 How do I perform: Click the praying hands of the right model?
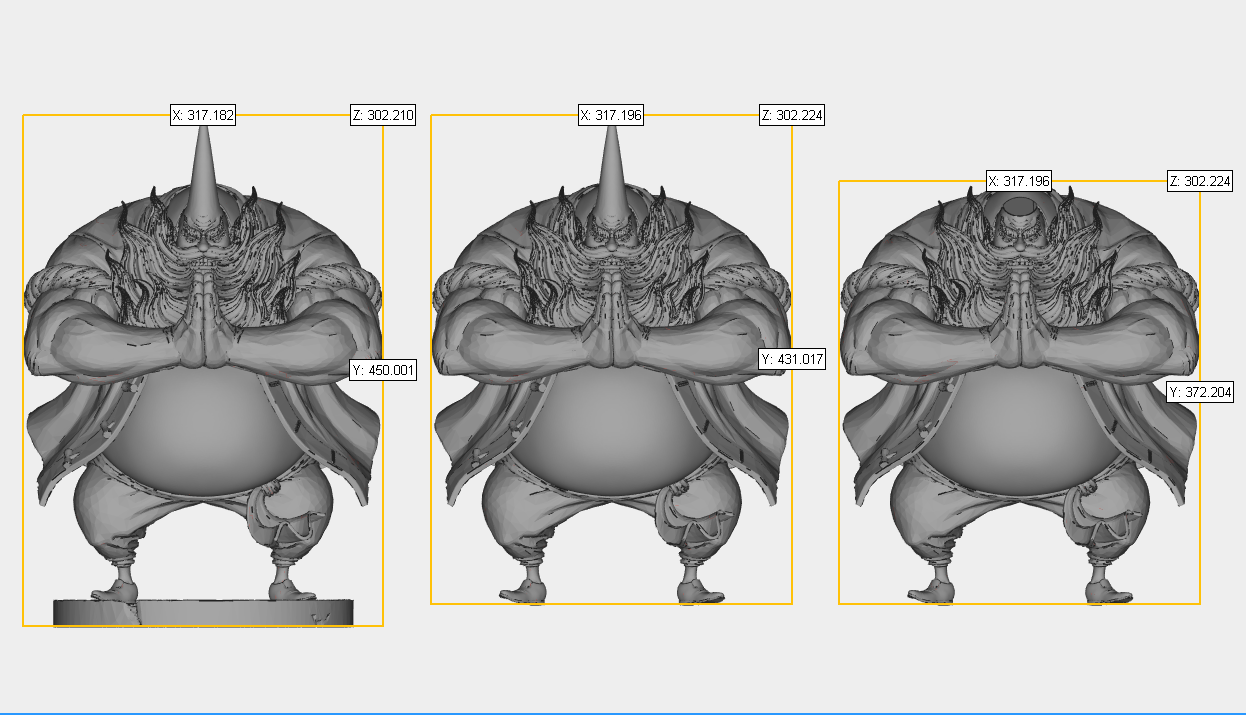[1019, 320]
